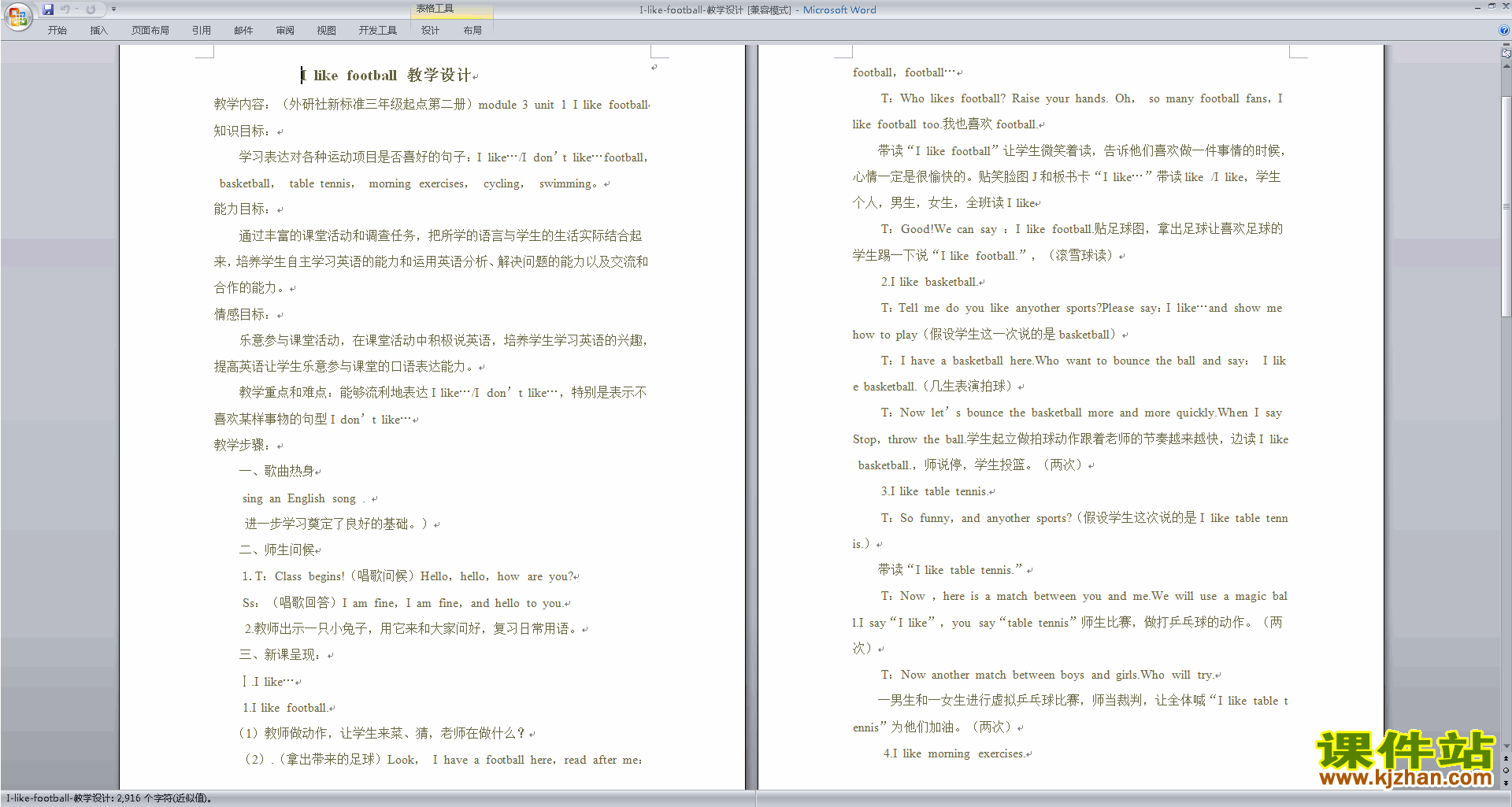Click the document title in the title bar
Screen dimensions: 1512x807
click(x=757, y=10)
